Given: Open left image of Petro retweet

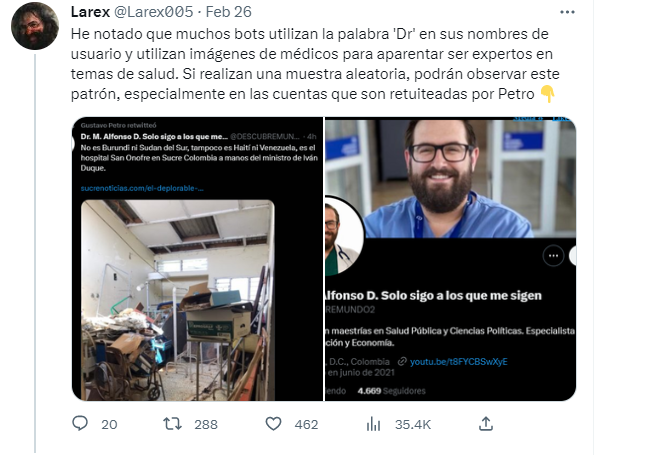Looking at the screenshot, I should 197,259.
